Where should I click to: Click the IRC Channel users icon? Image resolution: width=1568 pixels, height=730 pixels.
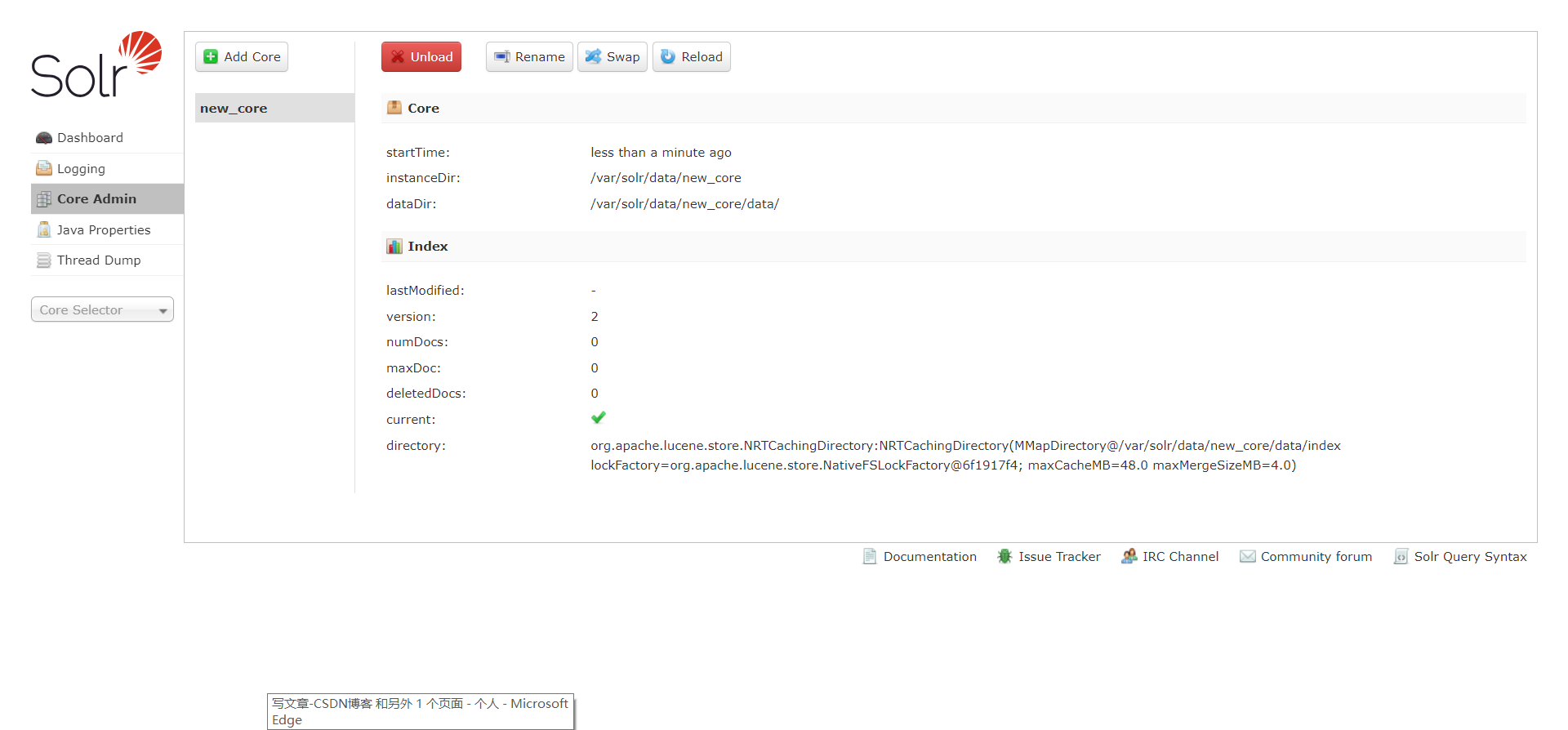[x=1129, y=556]
